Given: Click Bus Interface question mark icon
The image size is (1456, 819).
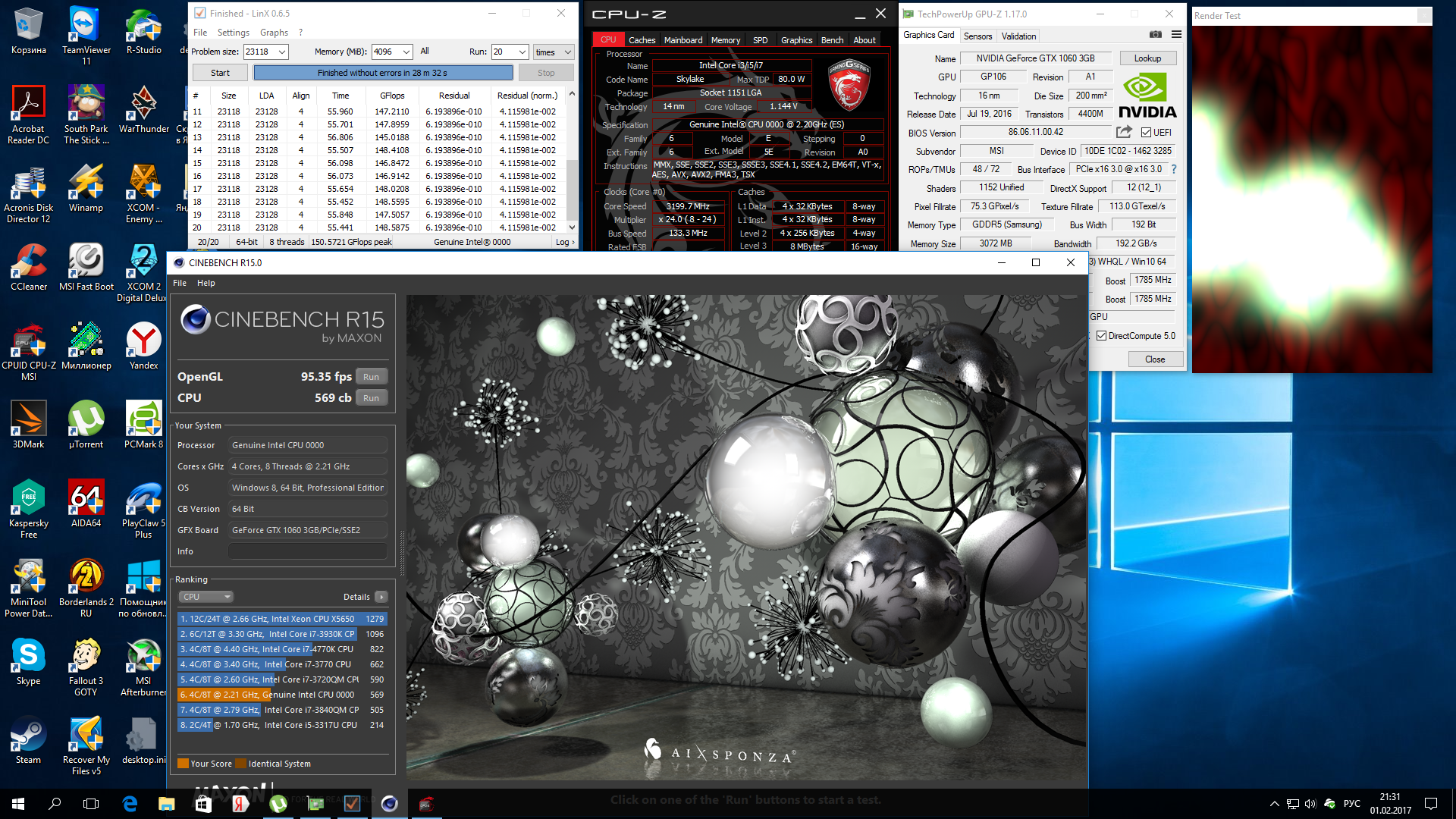Looking at the screenshot, I should (x=1174, y=169).
